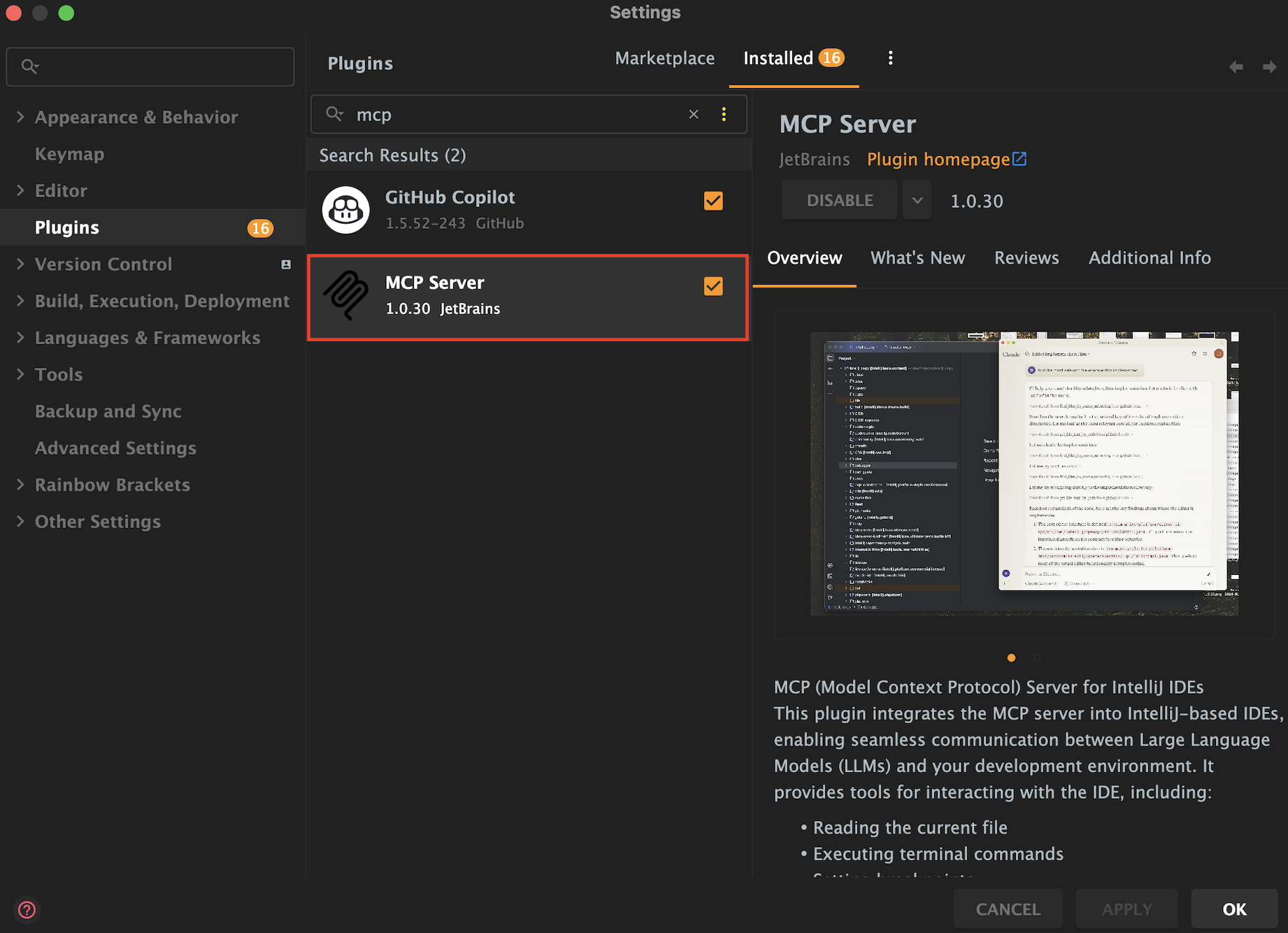The width and height of the screenshot is (1288, 933).
Task: Focus the settings search field
Action: [x=150, y=66]
